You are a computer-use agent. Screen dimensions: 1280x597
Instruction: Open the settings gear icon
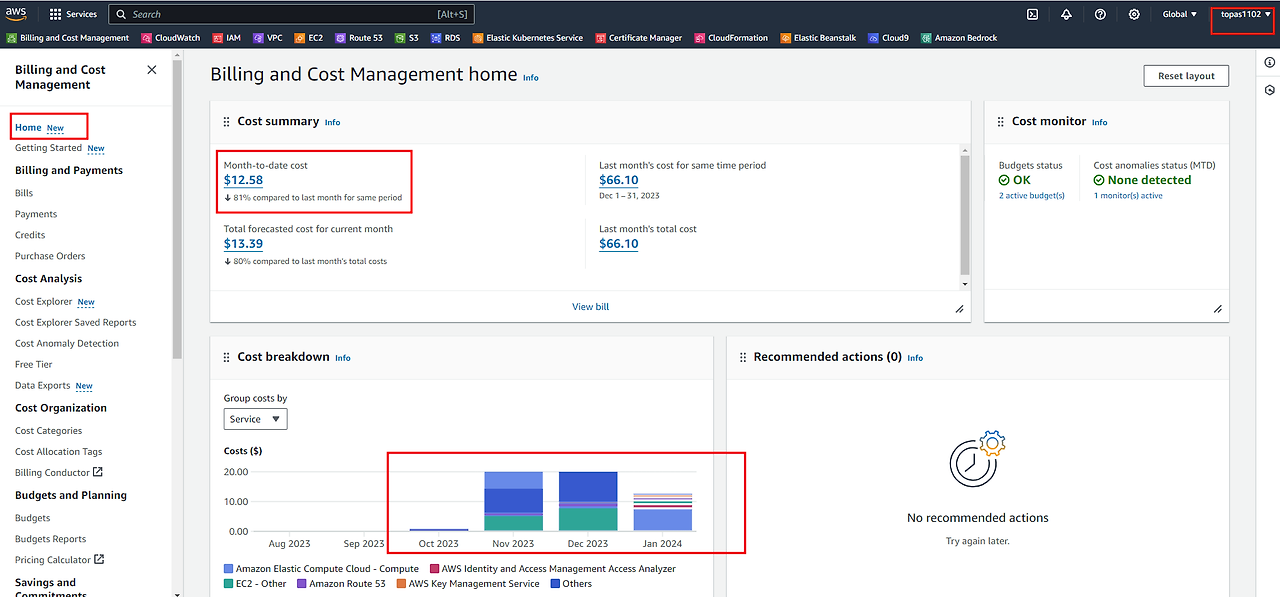(1134, 14)
